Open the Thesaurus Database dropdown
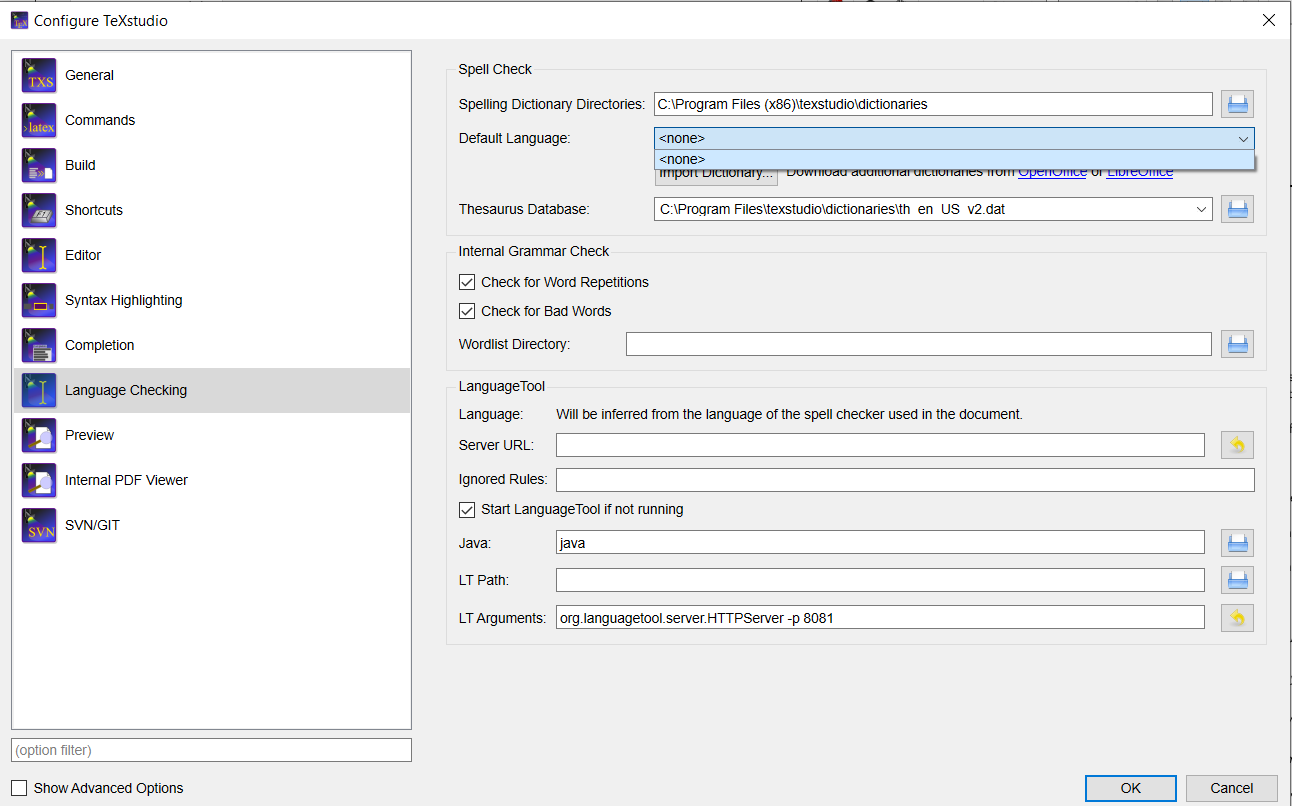This screenshot has height=806, width=1292. pos(1201,209)
